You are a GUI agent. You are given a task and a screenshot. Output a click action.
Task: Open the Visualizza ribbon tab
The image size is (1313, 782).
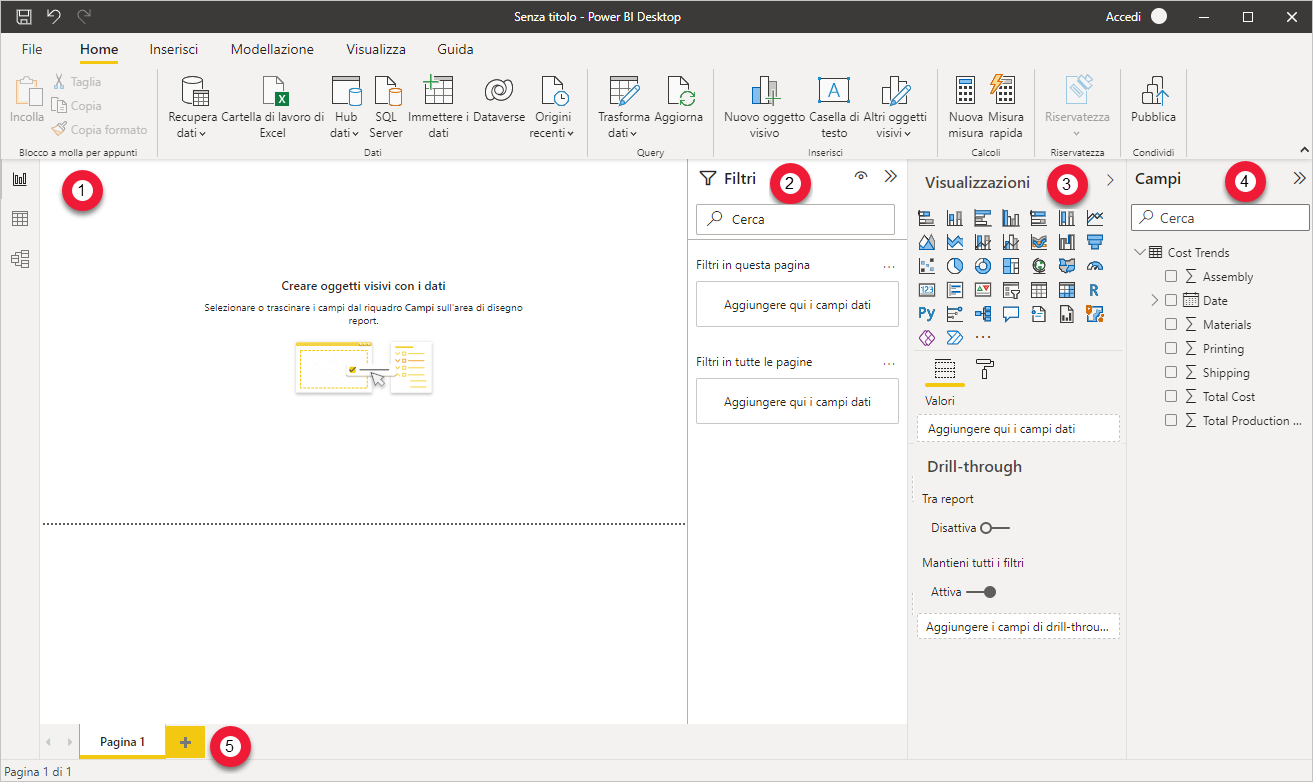376,49
